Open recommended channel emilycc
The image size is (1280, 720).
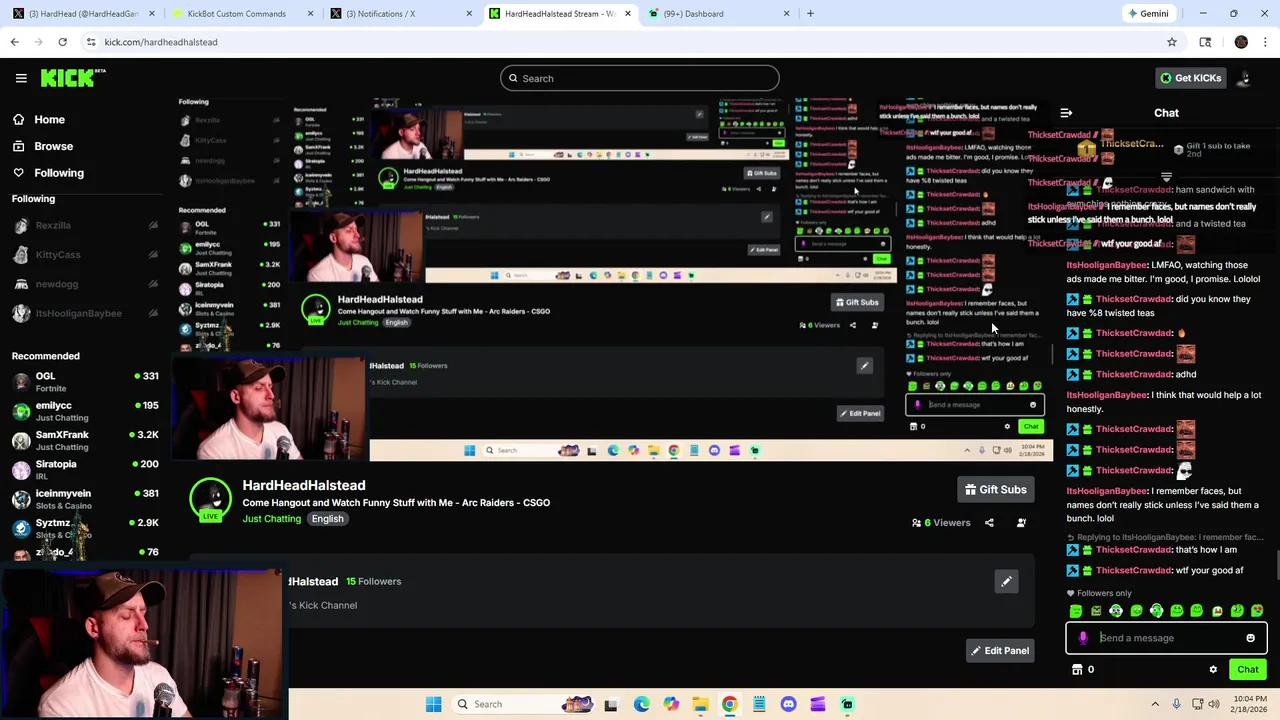click(x=84, y=411)
